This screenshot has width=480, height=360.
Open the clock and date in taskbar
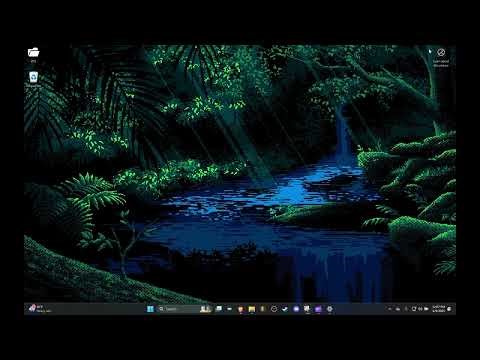click(x=439, y=309)
